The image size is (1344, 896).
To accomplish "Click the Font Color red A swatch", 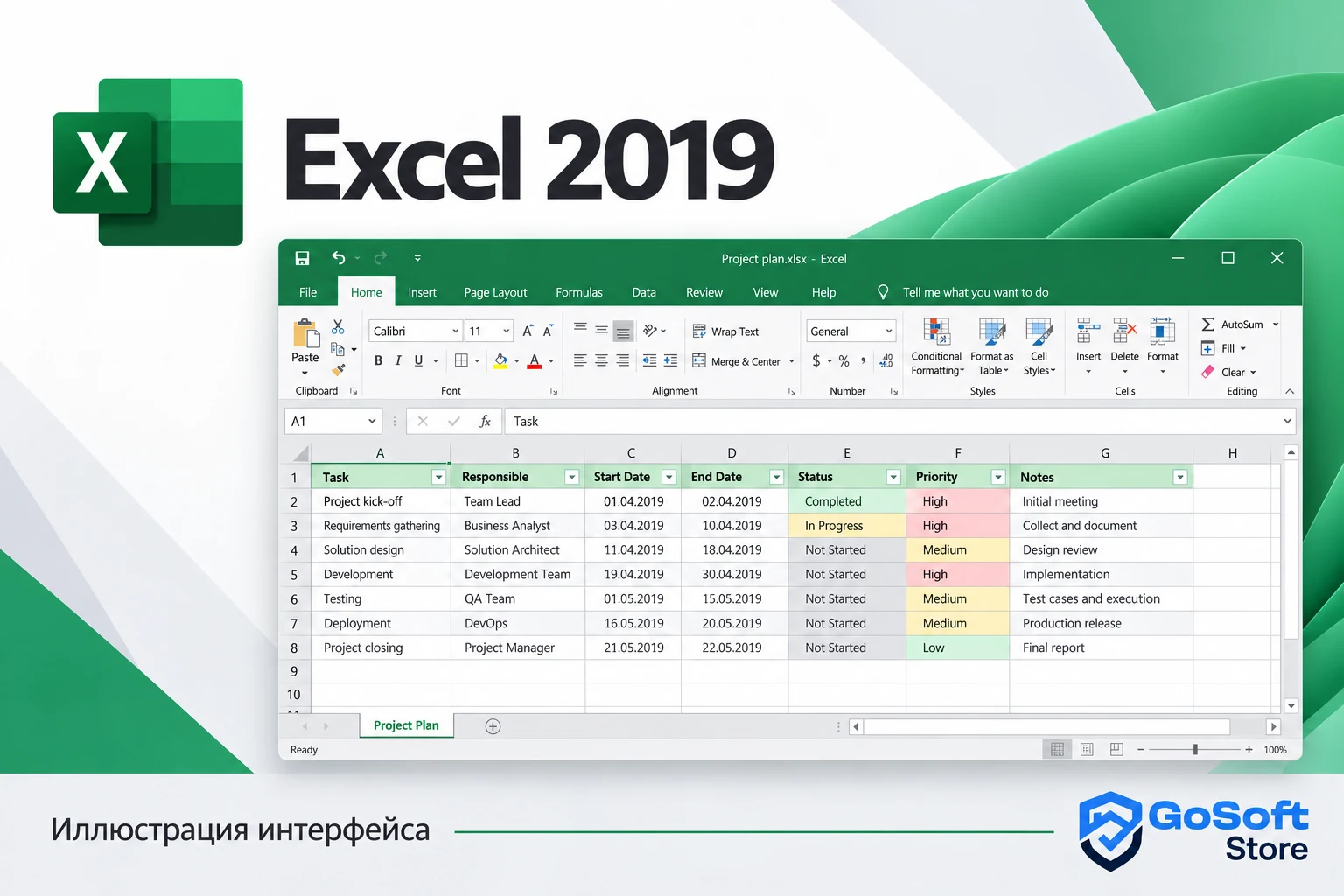I will (x=535, y=360).
